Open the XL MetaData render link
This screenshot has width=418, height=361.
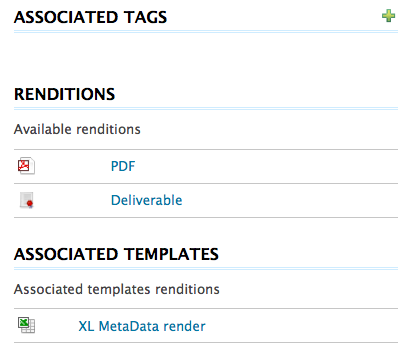coord(142,326)
